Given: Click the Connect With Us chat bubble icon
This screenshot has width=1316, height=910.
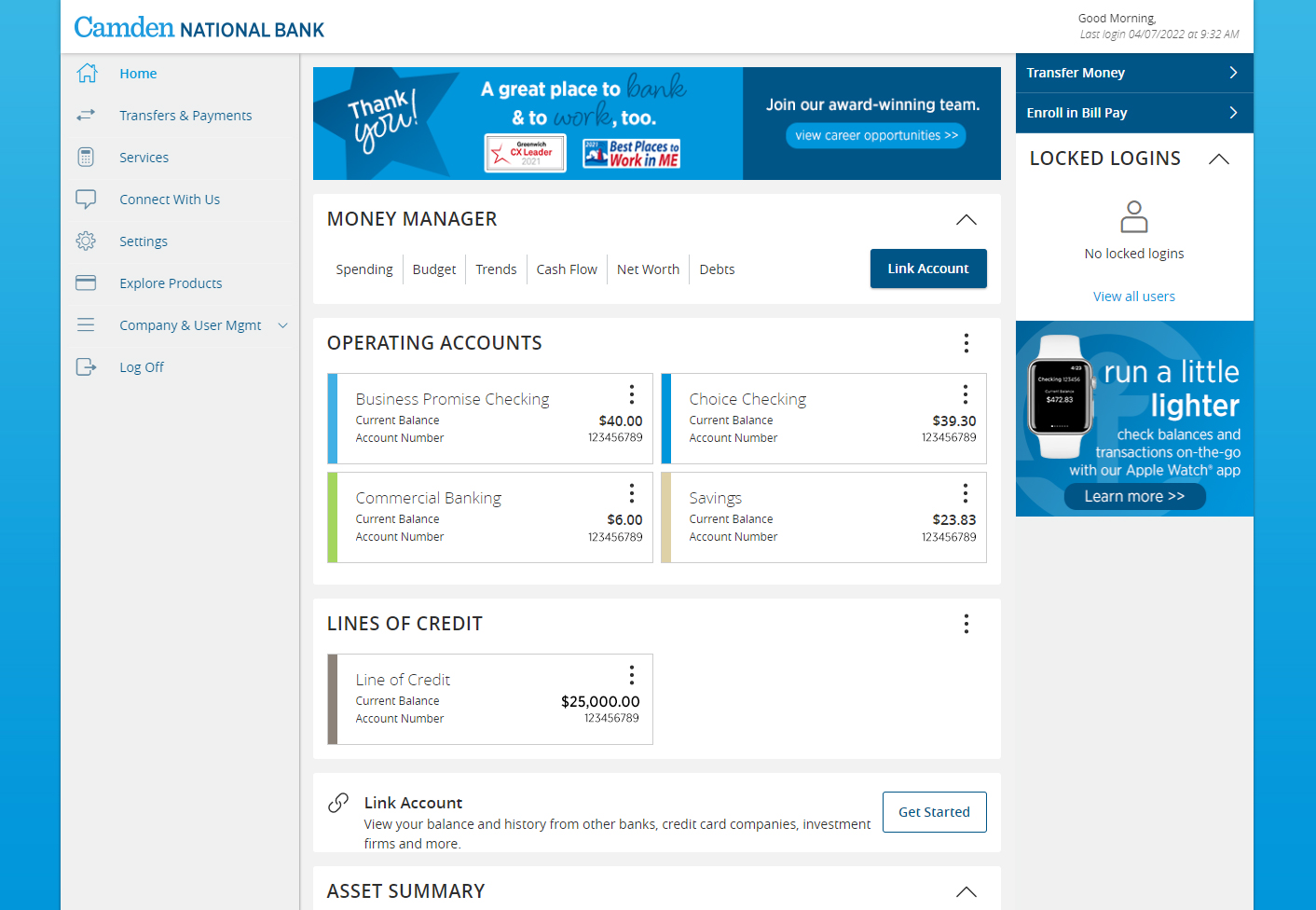Looking at the screenshot, I should click(x=86, y=199).
